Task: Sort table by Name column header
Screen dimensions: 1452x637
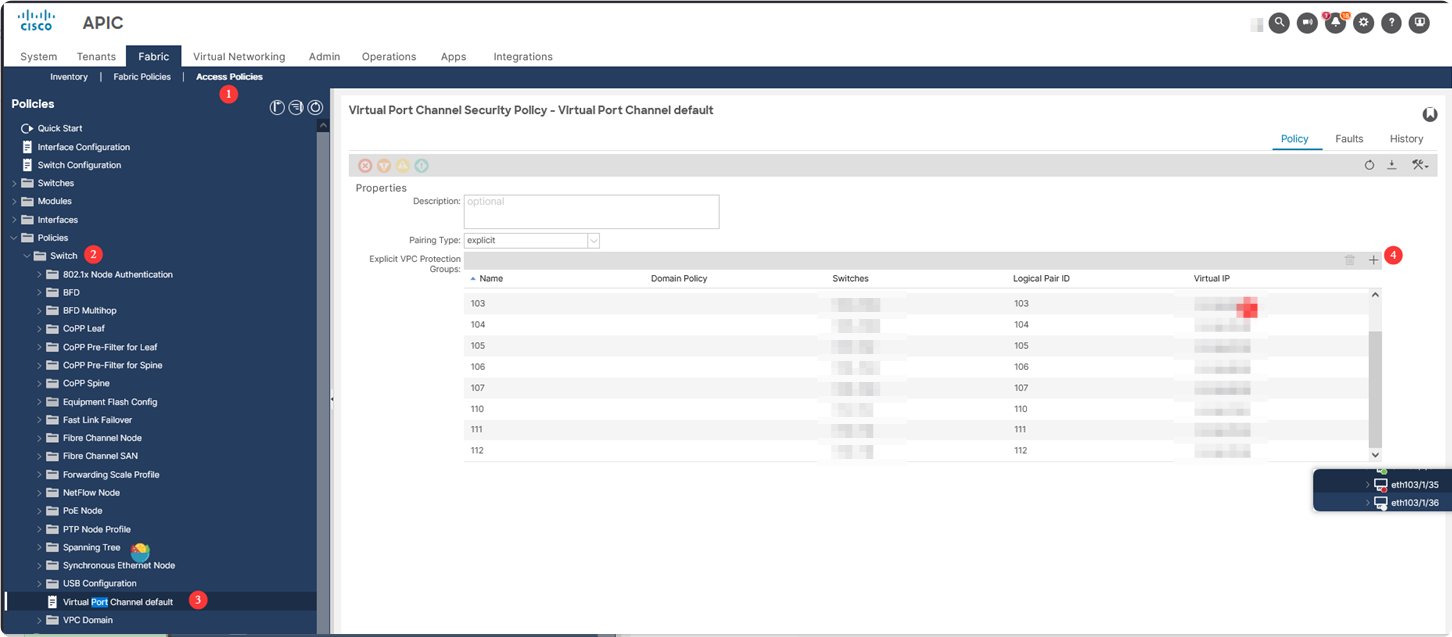Action: pos(491,279)
